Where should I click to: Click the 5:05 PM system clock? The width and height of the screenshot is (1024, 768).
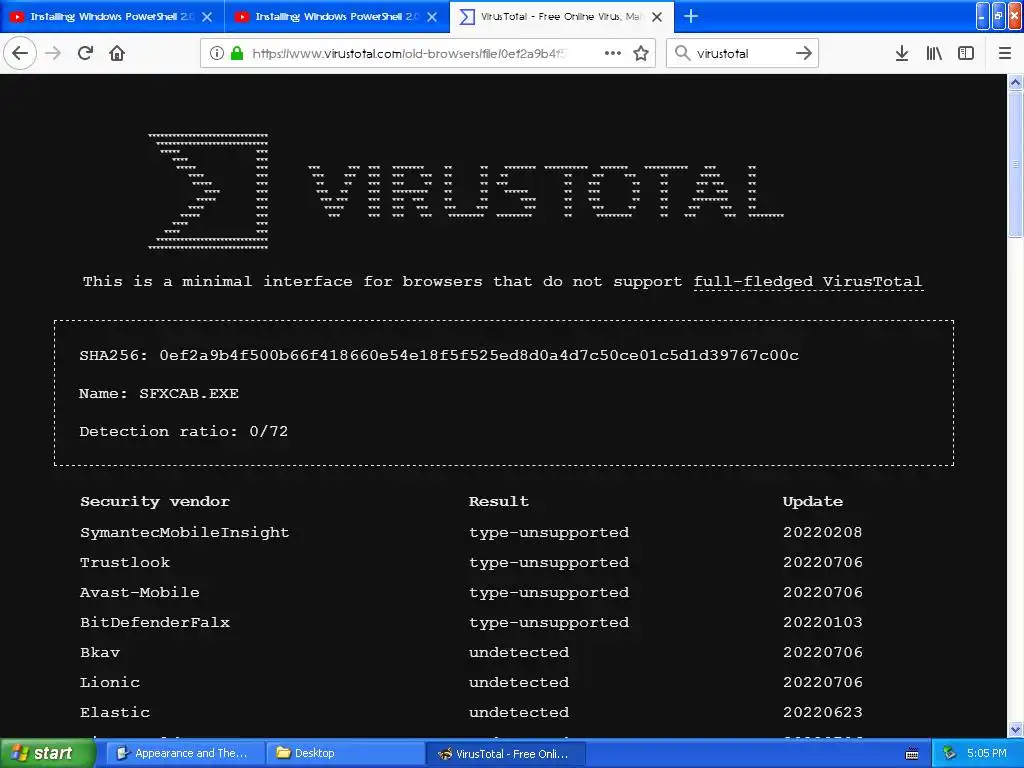987,753
